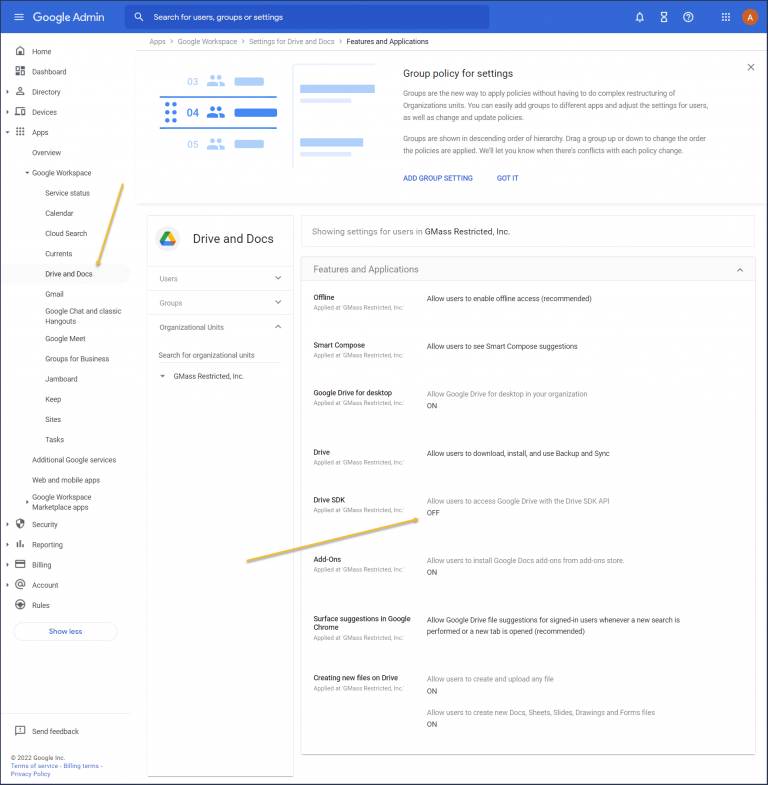This screenshot has width=768, height=785.
Task: Open the Add-Ons setting row
Action: coord(528,566)
